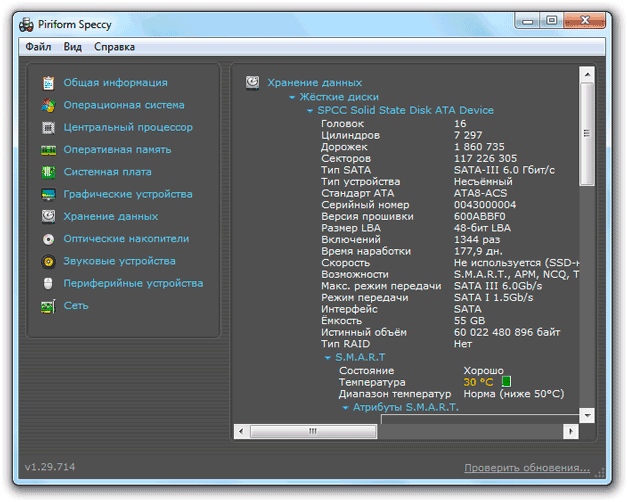Click the Стандарт ATA value ATA8-ACS

pos(480,194)
